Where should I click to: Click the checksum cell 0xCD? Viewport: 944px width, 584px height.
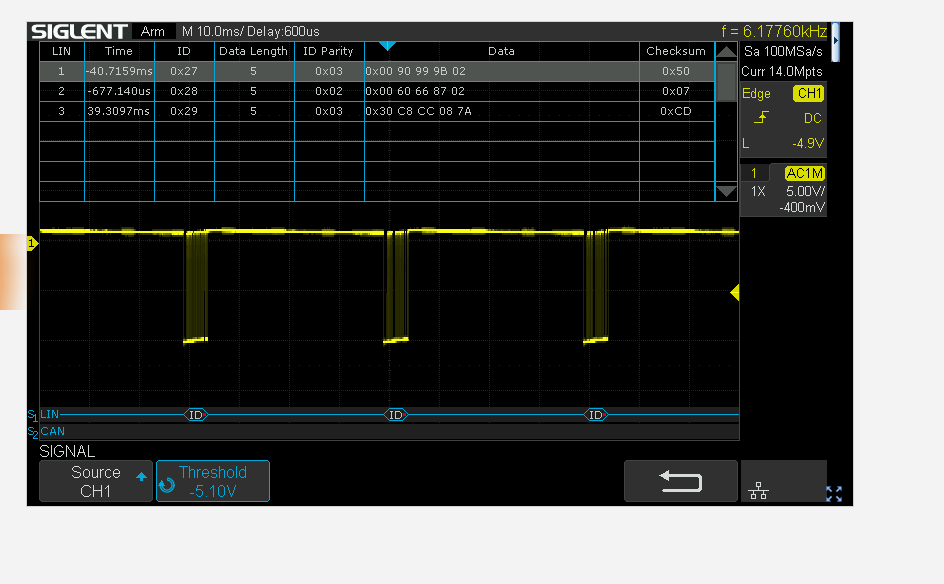676,111
